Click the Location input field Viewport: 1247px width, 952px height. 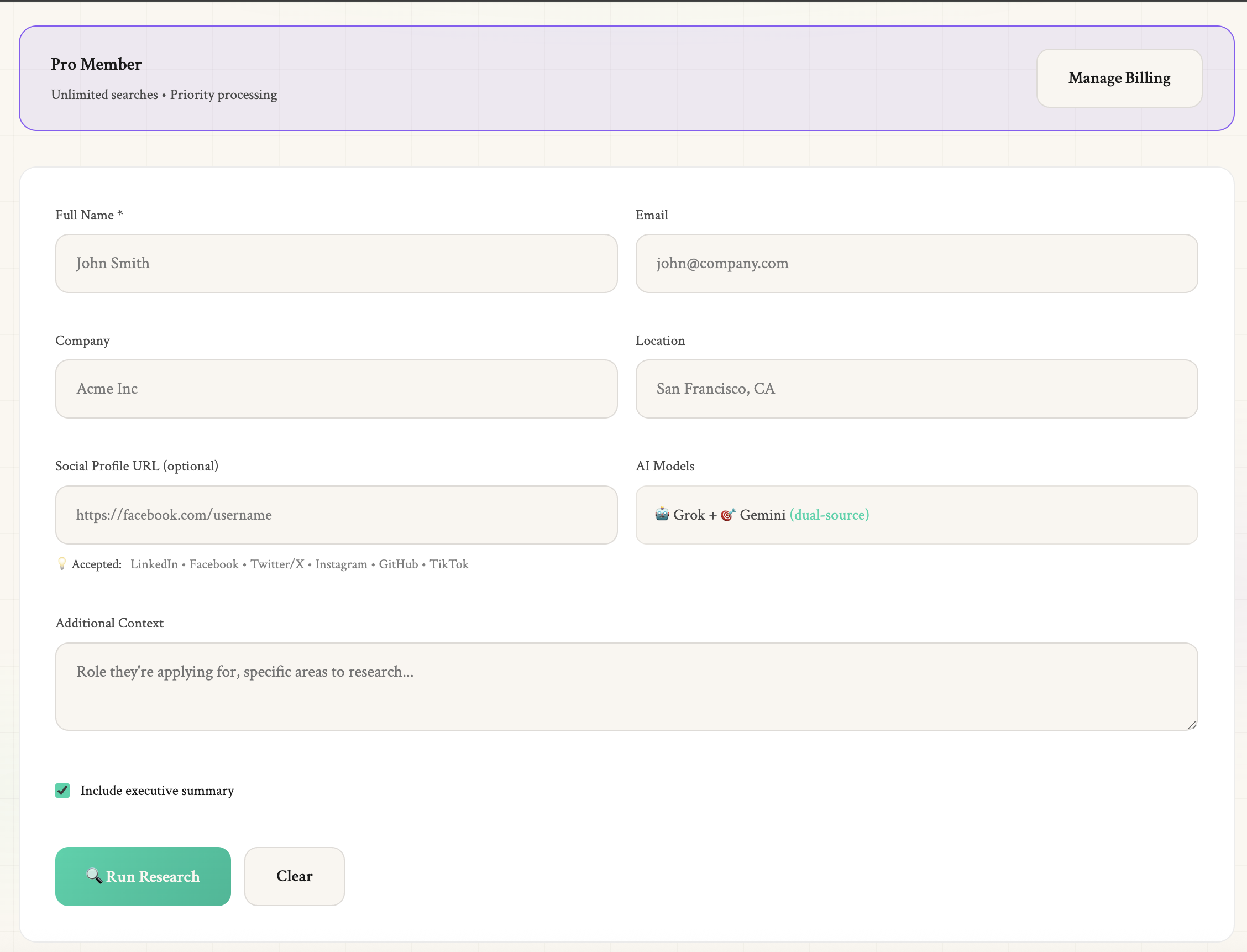point(916,389)
